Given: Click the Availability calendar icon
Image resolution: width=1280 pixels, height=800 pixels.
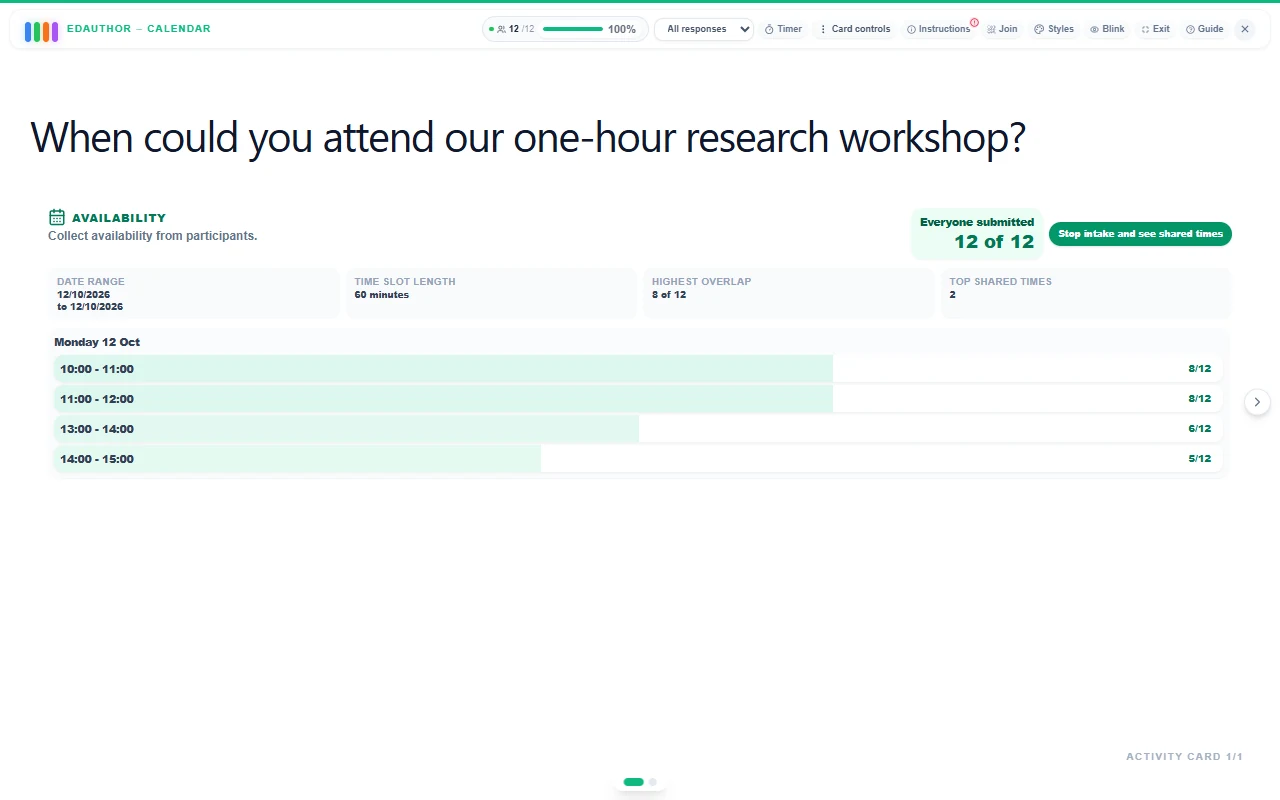Looking at the screenshot, I should (57, 217).
